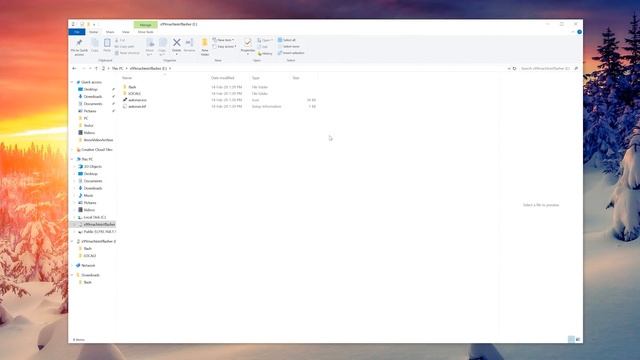Open the Recent locations dropdown arrow
Screen dimensions: 640x360
coord(89,69)
